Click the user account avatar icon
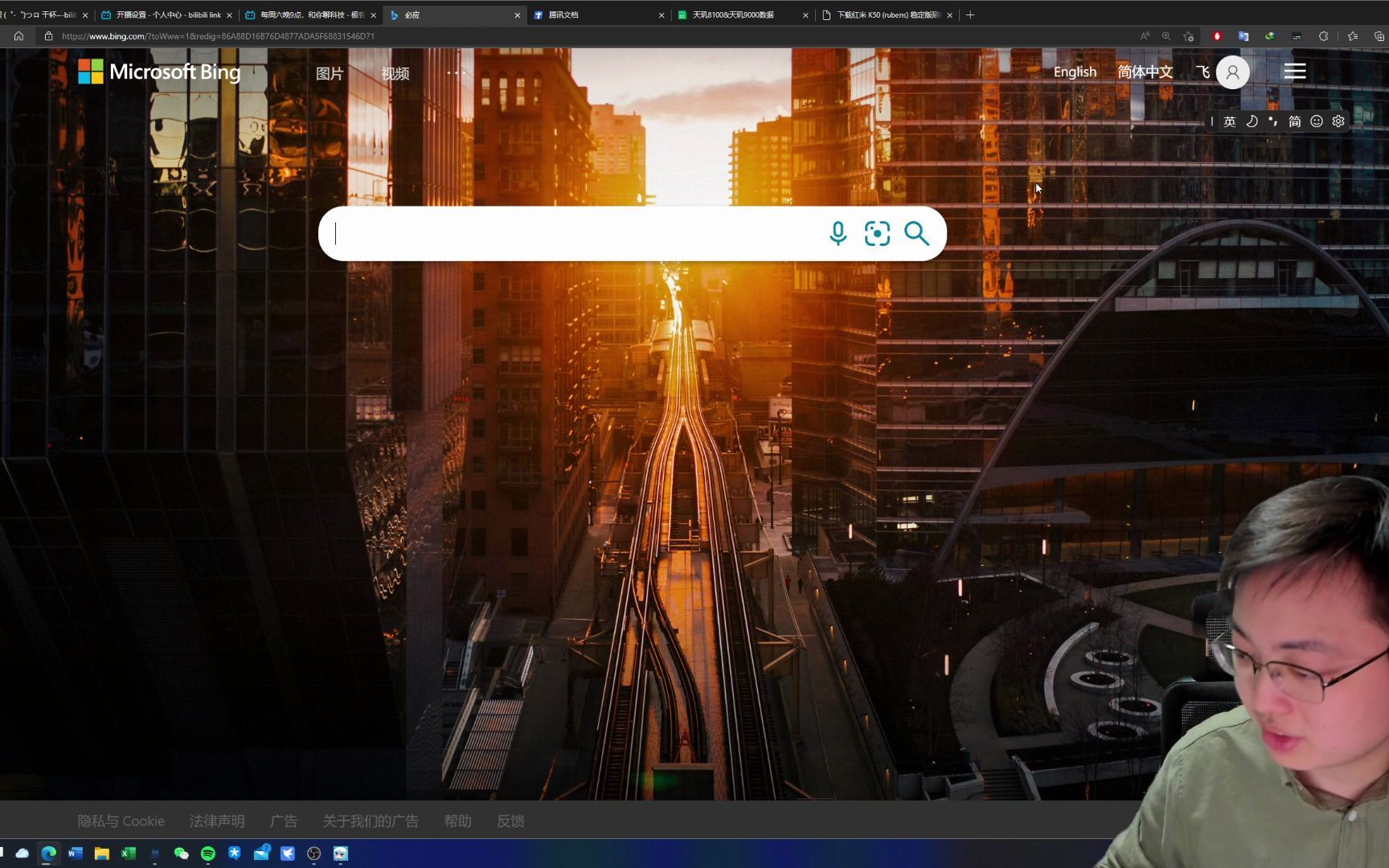 pyautogui.click(x=1232, y=72)
